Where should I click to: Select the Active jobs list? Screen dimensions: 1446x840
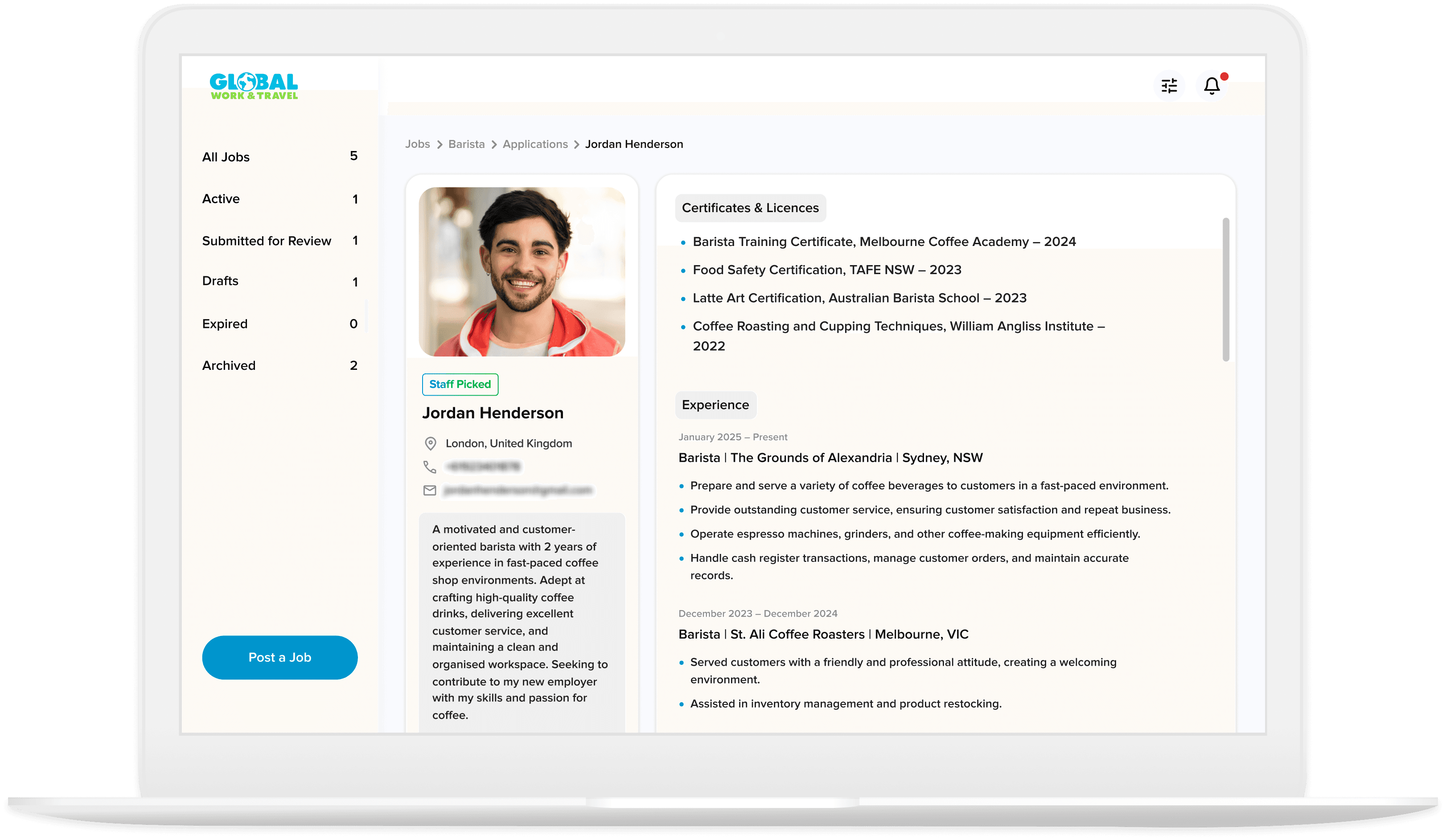tap(221, 199)
